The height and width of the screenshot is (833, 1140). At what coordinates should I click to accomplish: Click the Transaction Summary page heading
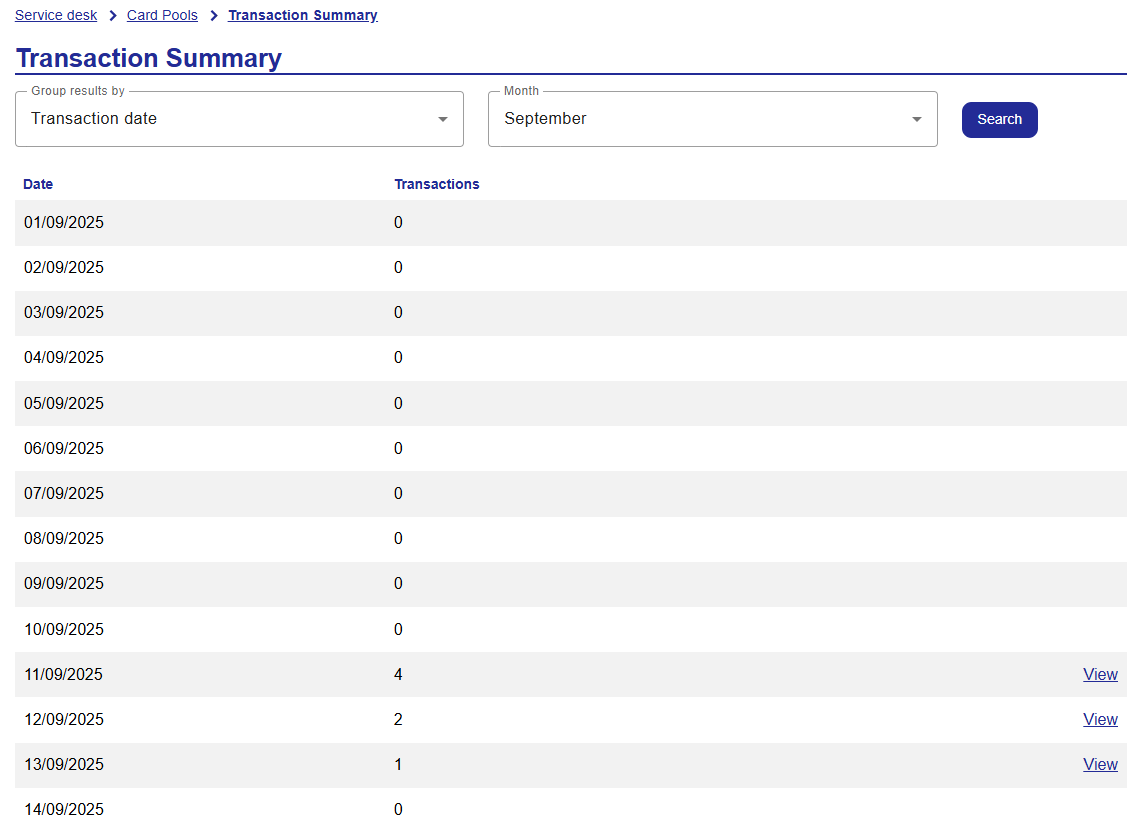(x=149, y=58)
